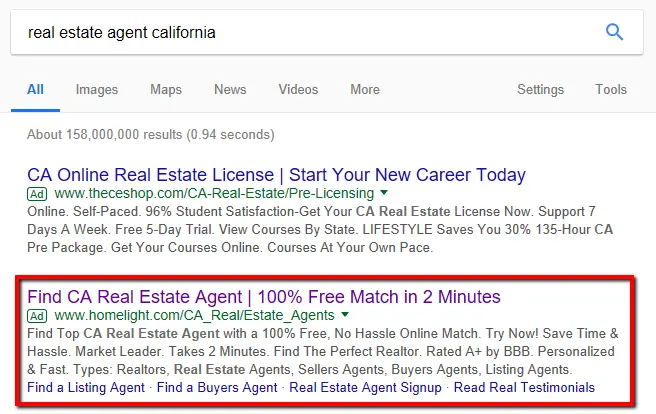Image resolution: width=656 pixels, height=414 pixels.
Task: Switch to the Maps tab
Action: [166, 90]
